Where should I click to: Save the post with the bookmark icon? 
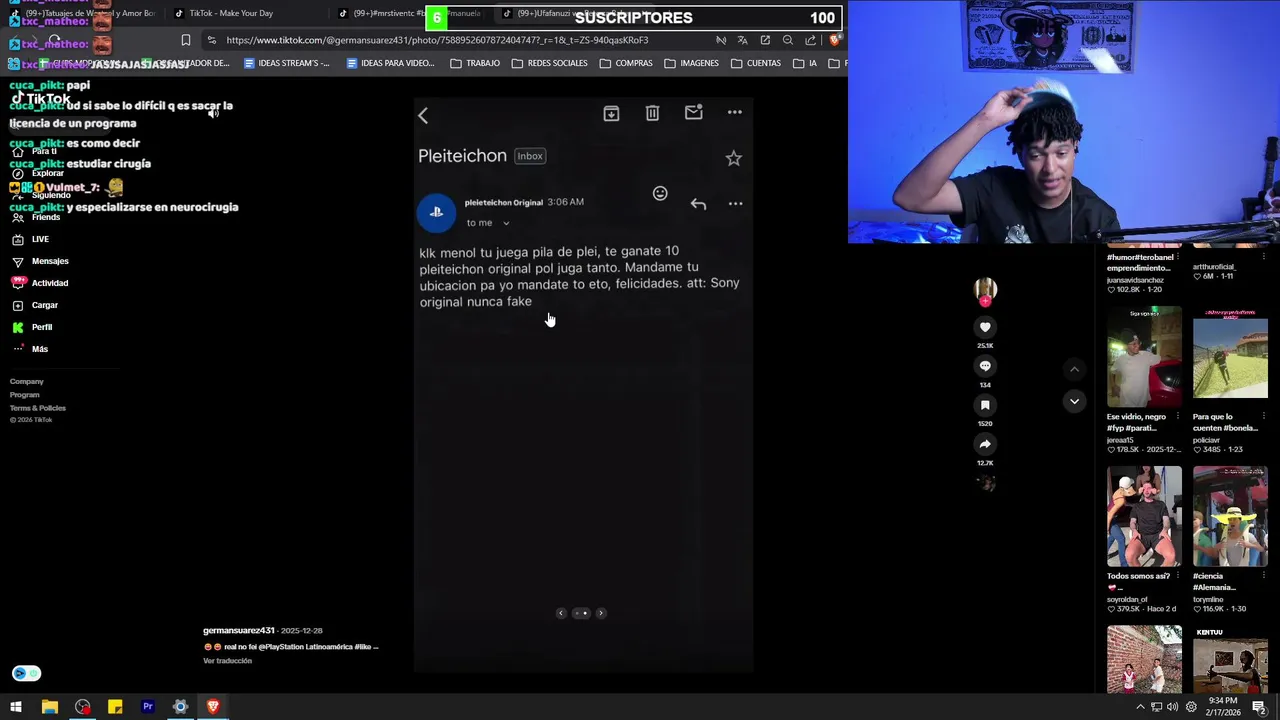985,405
